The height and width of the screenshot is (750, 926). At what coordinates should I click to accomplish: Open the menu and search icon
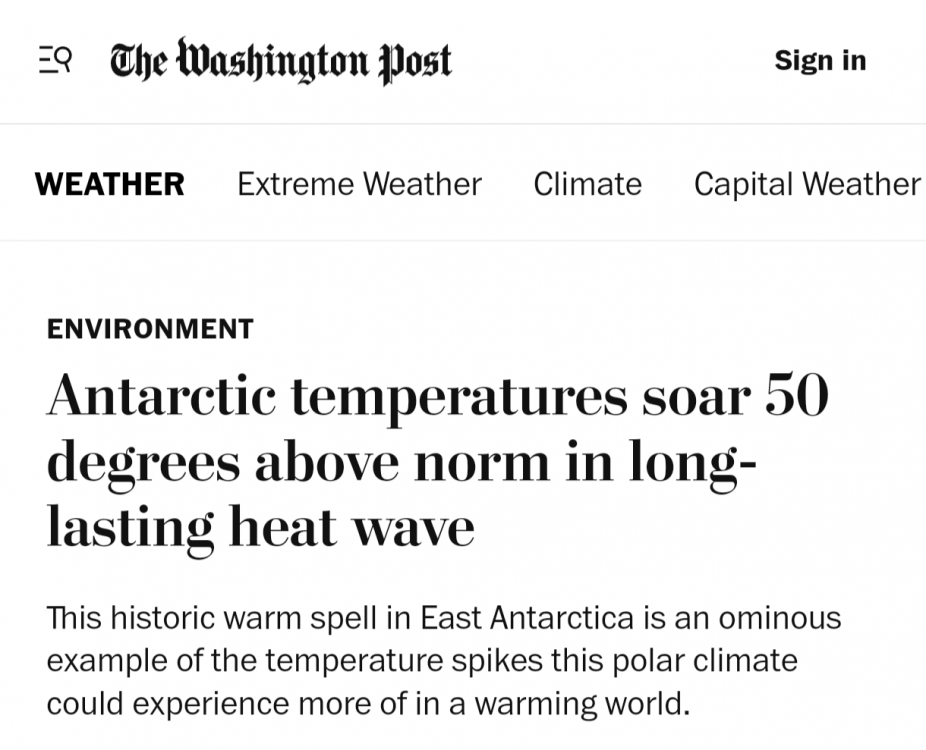pyautogui.click(x=56, y=60)
